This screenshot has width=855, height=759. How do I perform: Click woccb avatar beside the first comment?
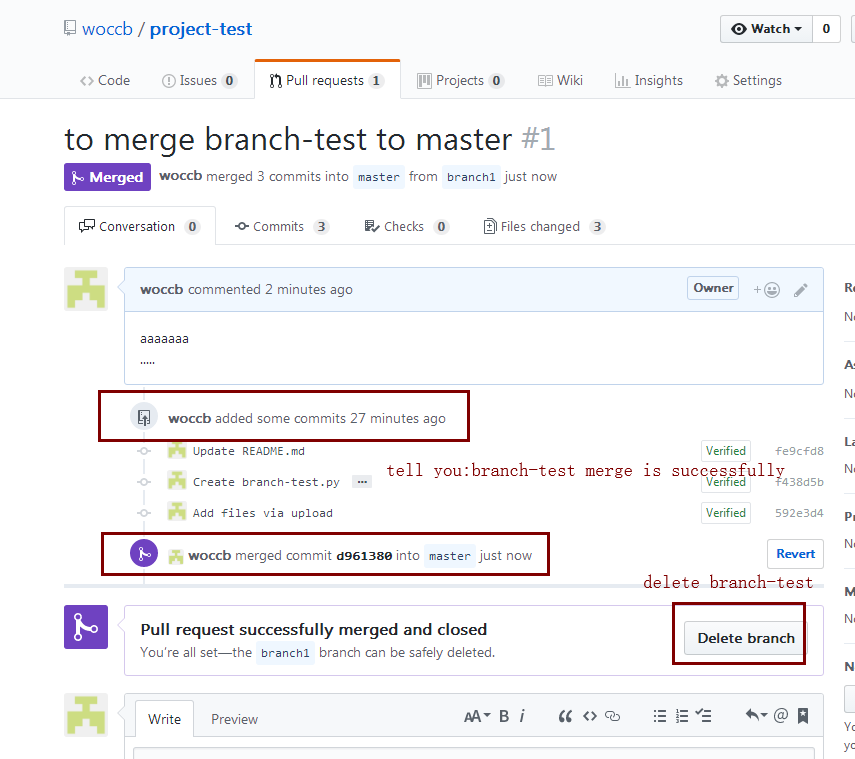pos(86,289)
